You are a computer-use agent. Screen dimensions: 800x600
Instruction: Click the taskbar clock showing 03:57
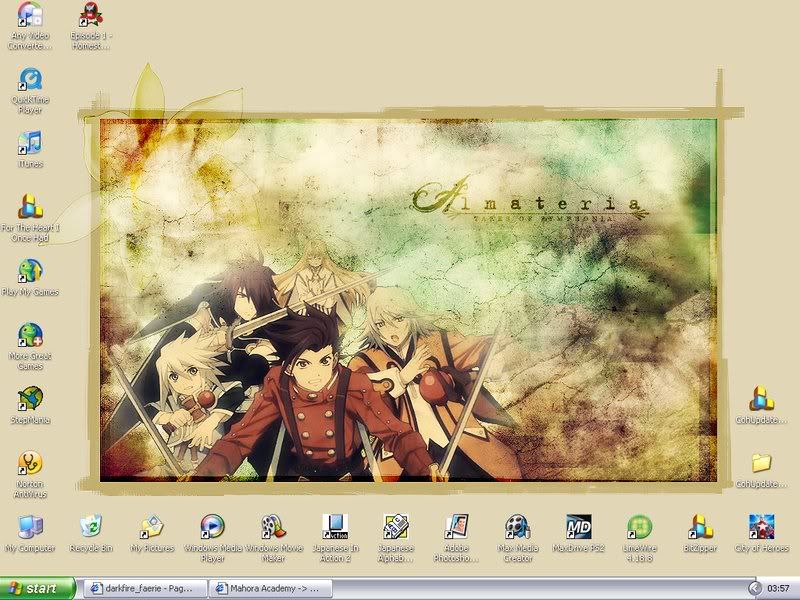[779, 589]
